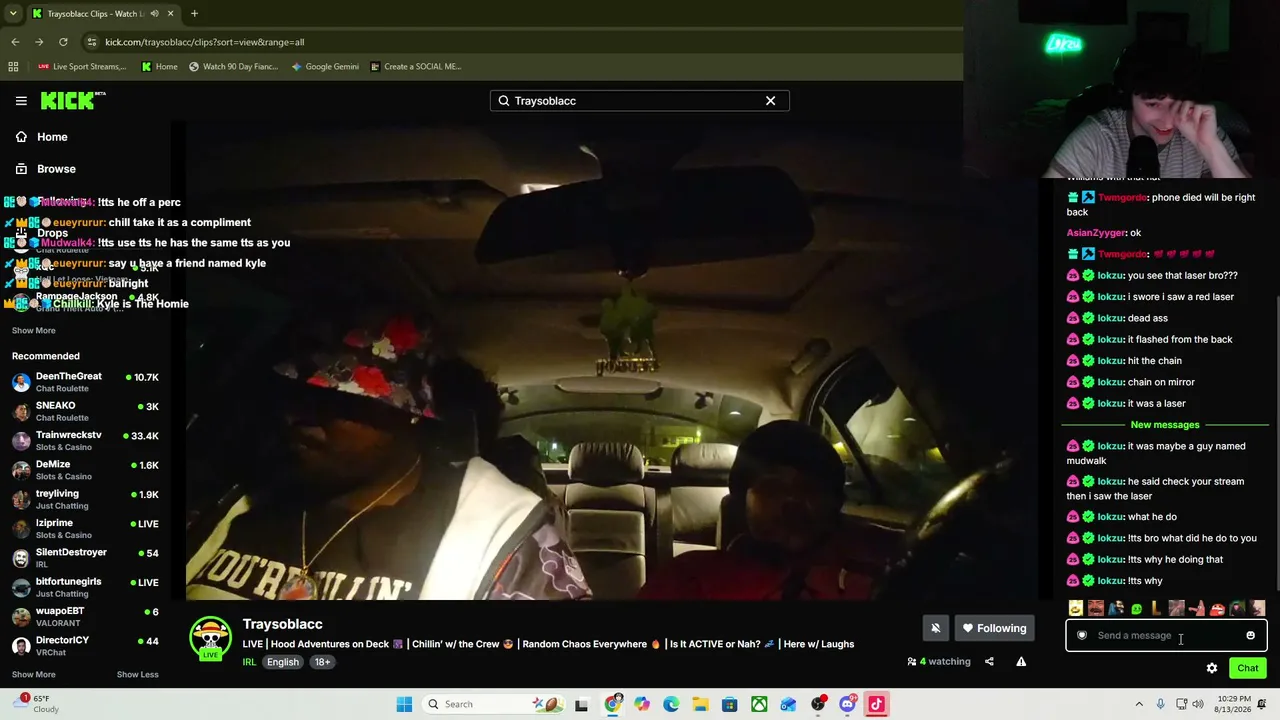Select SilentDestroyer in recommended list
The image size is (1280, 720).
[x=86, y=558]
